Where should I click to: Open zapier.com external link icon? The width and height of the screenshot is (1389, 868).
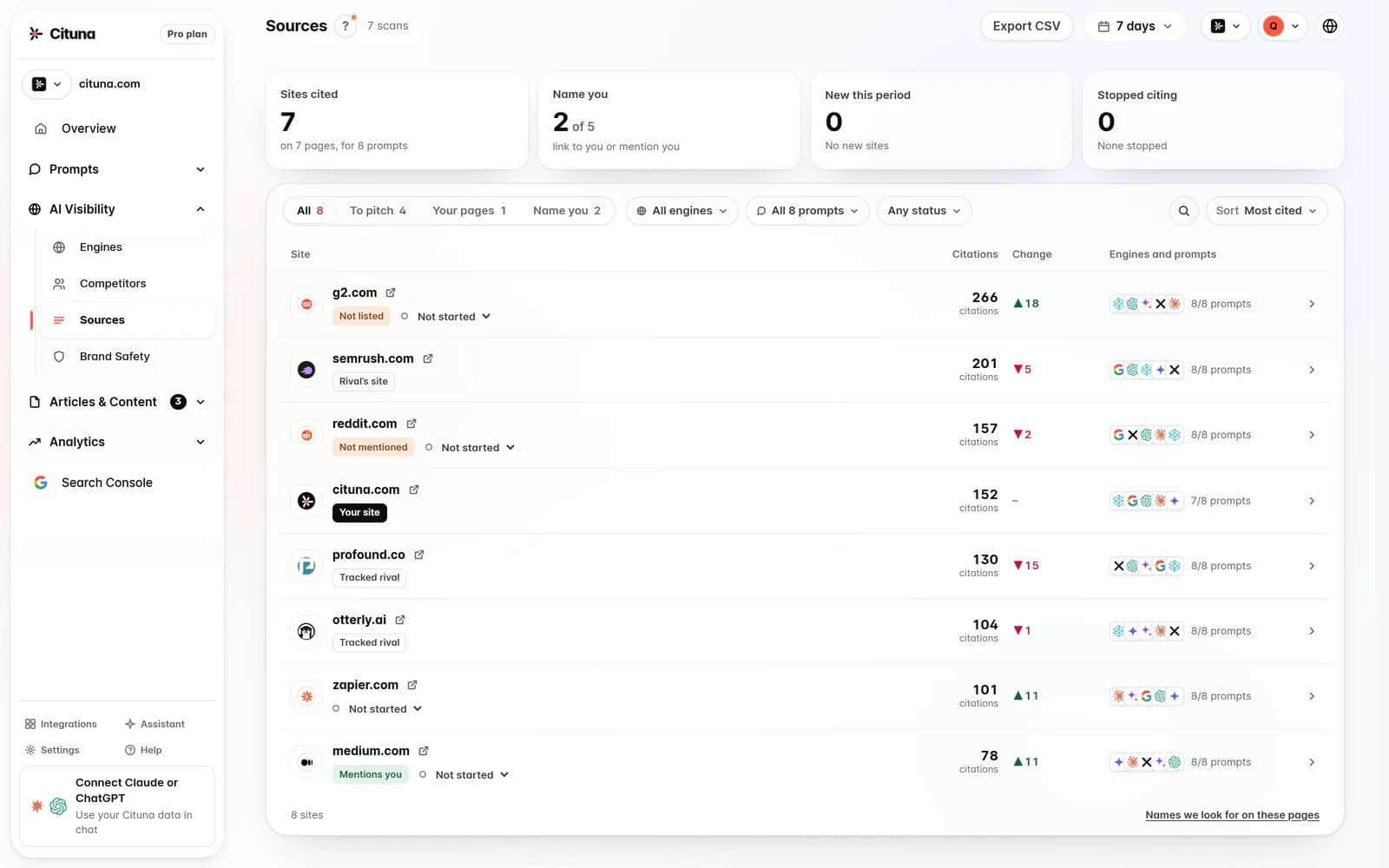pos(412,685)
